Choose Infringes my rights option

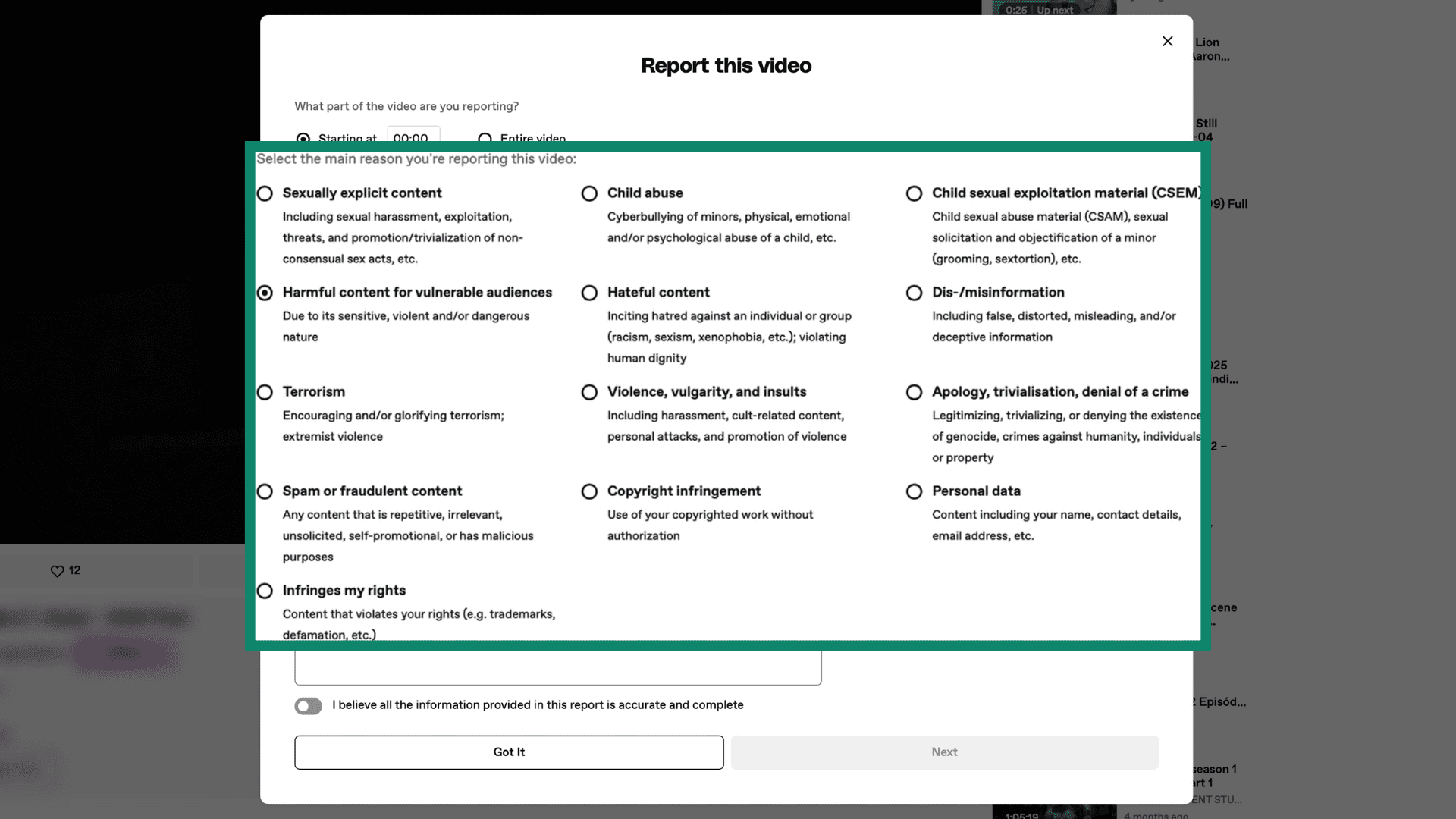point(265,591)
